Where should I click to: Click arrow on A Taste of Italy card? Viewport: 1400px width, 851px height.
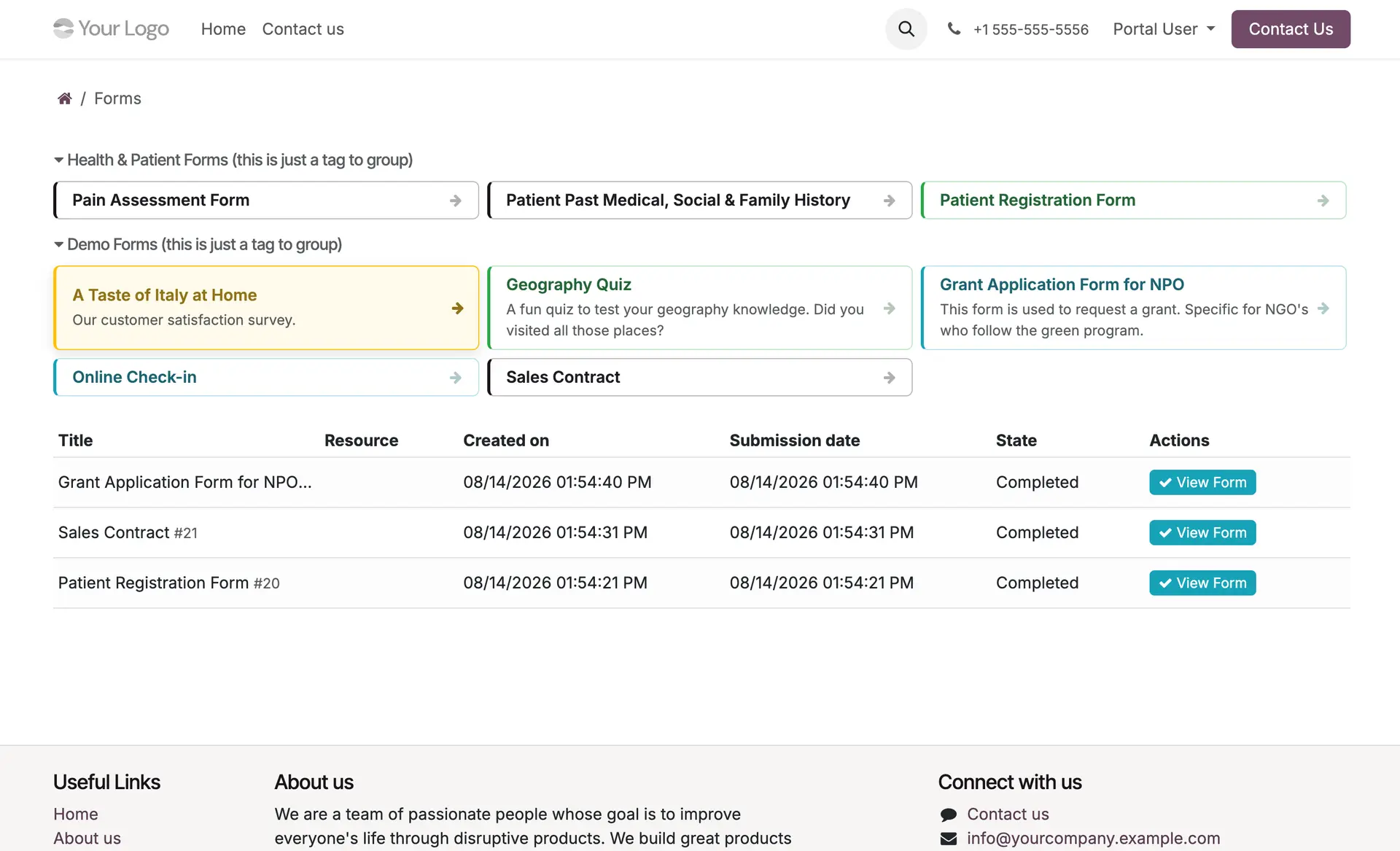click(458, 308)
